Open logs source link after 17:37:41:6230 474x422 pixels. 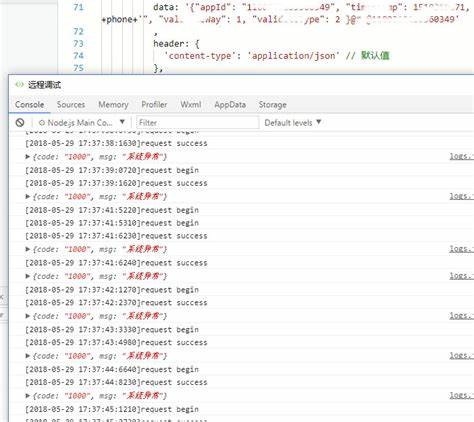[462, 249]
